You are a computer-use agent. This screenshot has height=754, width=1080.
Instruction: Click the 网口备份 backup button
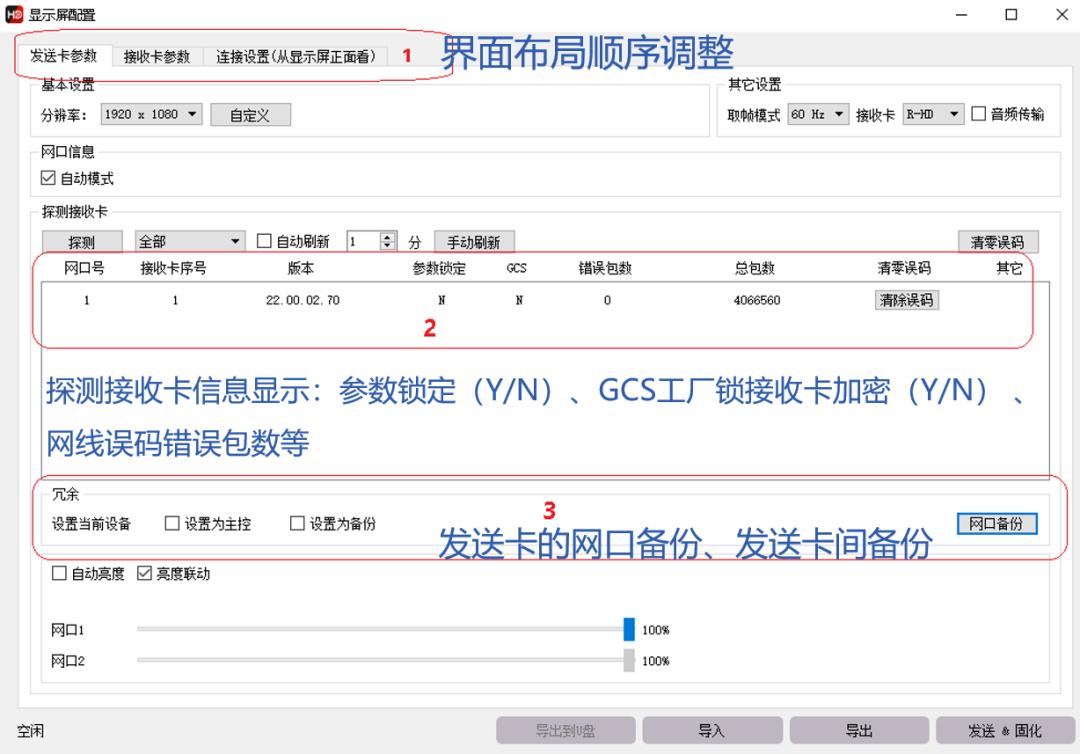point(996,522)
